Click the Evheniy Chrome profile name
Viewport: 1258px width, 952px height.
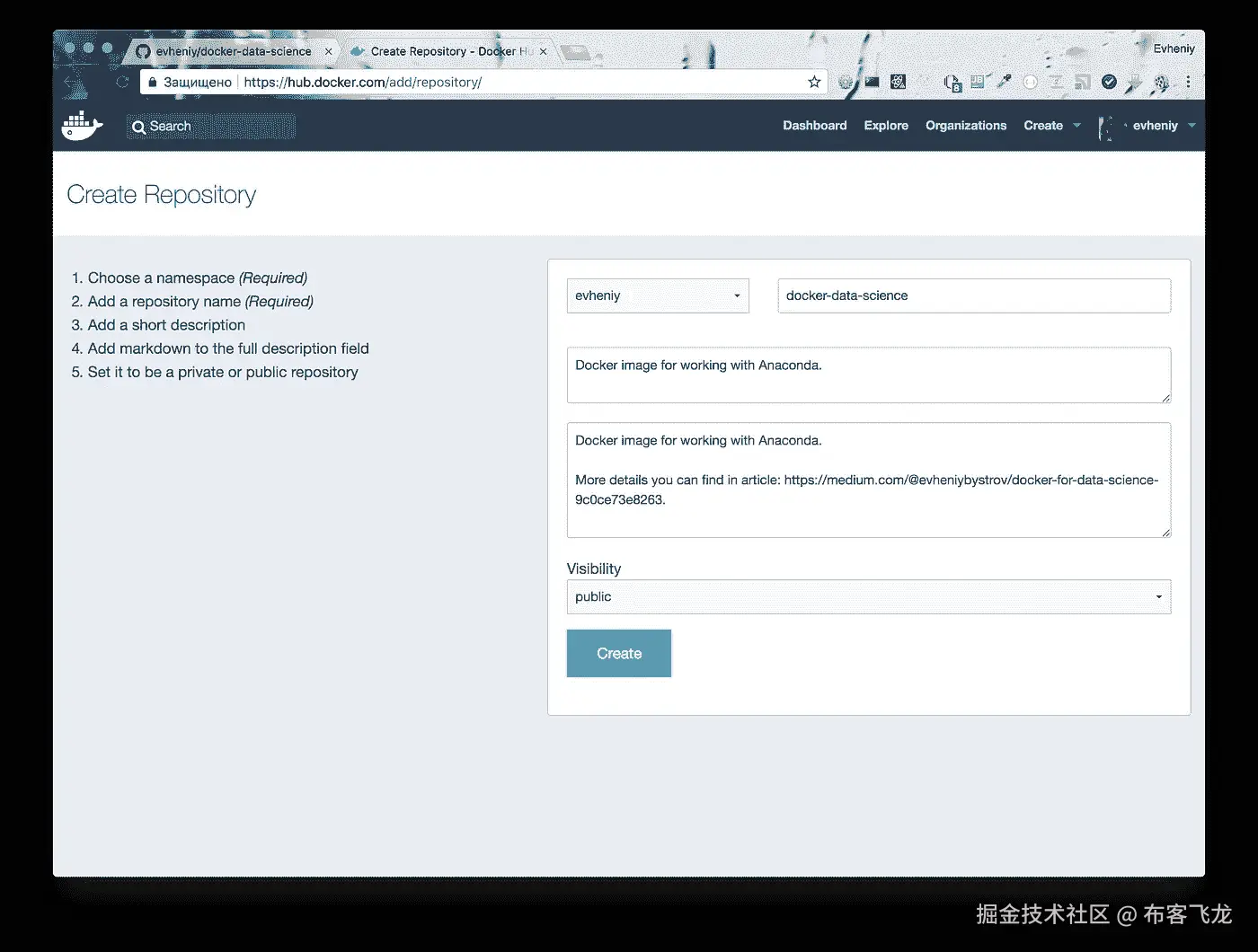click(1174, 48)
